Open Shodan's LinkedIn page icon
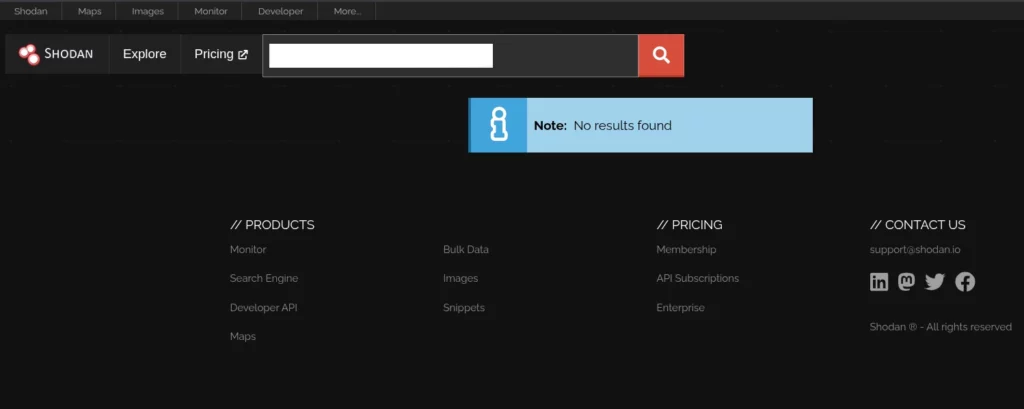The image size is (1024, 409). 879,282
